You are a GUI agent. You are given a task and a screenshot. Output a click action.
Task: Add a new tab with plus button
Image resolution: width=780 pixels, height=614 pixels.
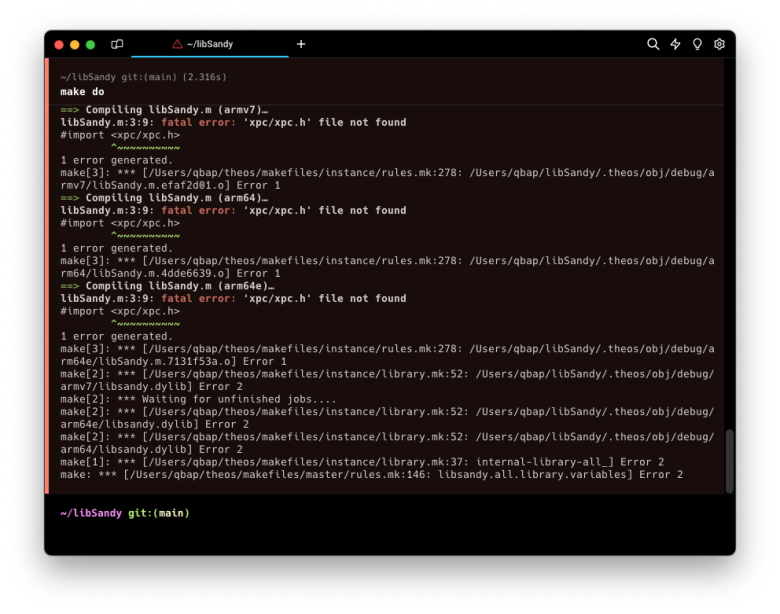click(301, 44)
